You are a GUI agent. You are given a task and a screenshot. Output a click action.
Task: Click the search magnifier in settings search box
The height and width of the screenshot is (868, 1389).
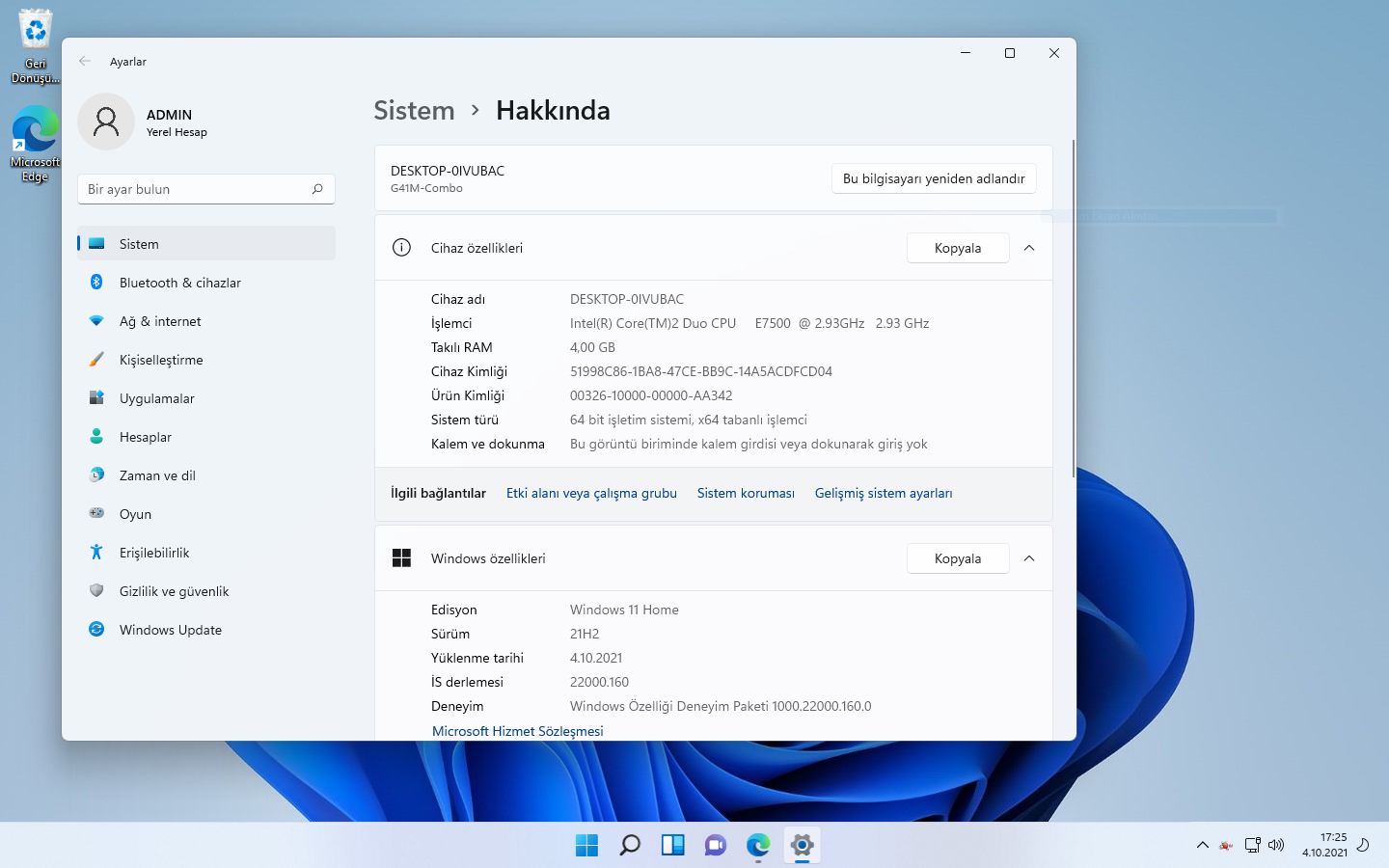click(317, 189)
